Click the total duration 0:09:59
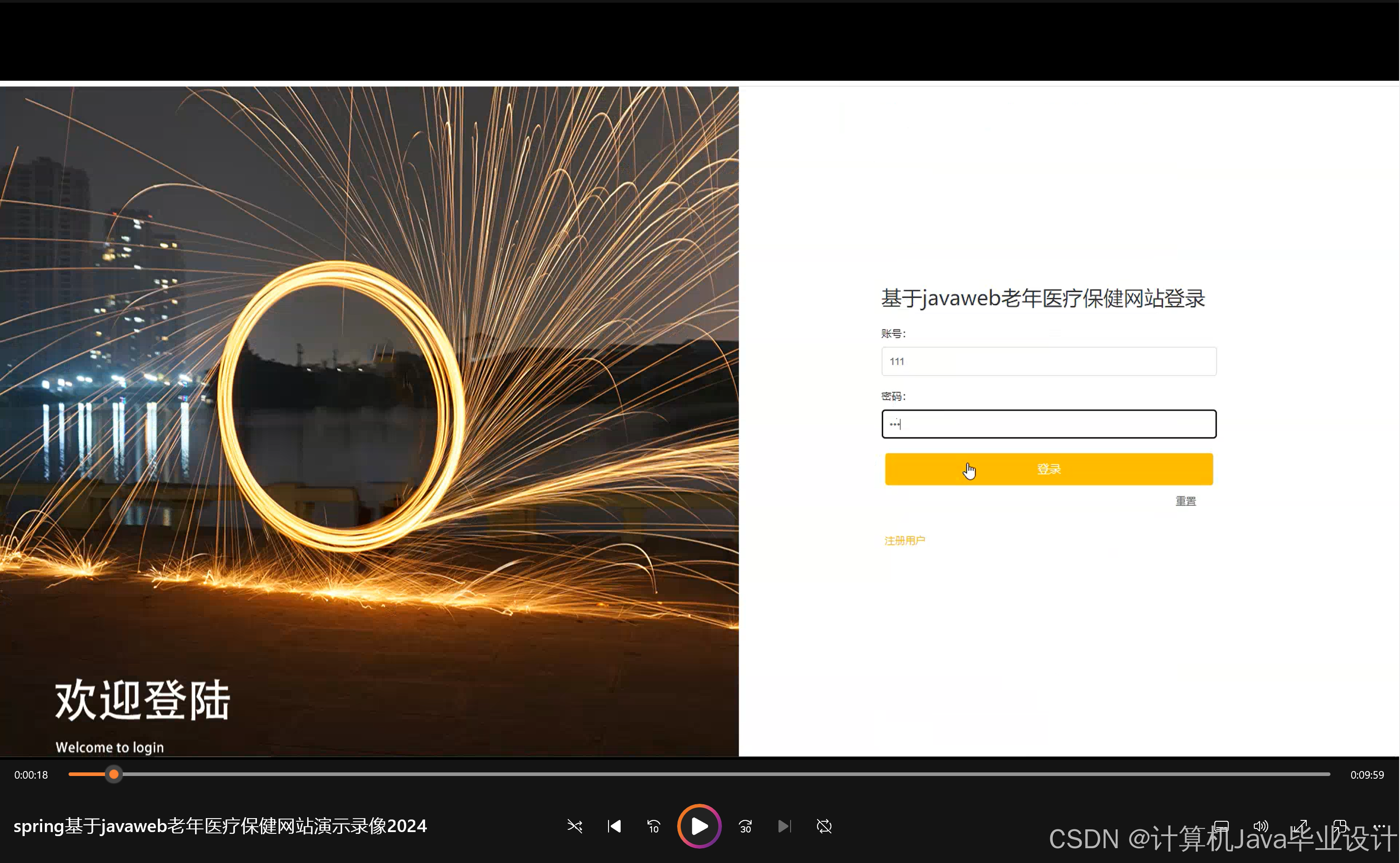This screenshot has width=1400, height=863. [x=1367, y=775]
